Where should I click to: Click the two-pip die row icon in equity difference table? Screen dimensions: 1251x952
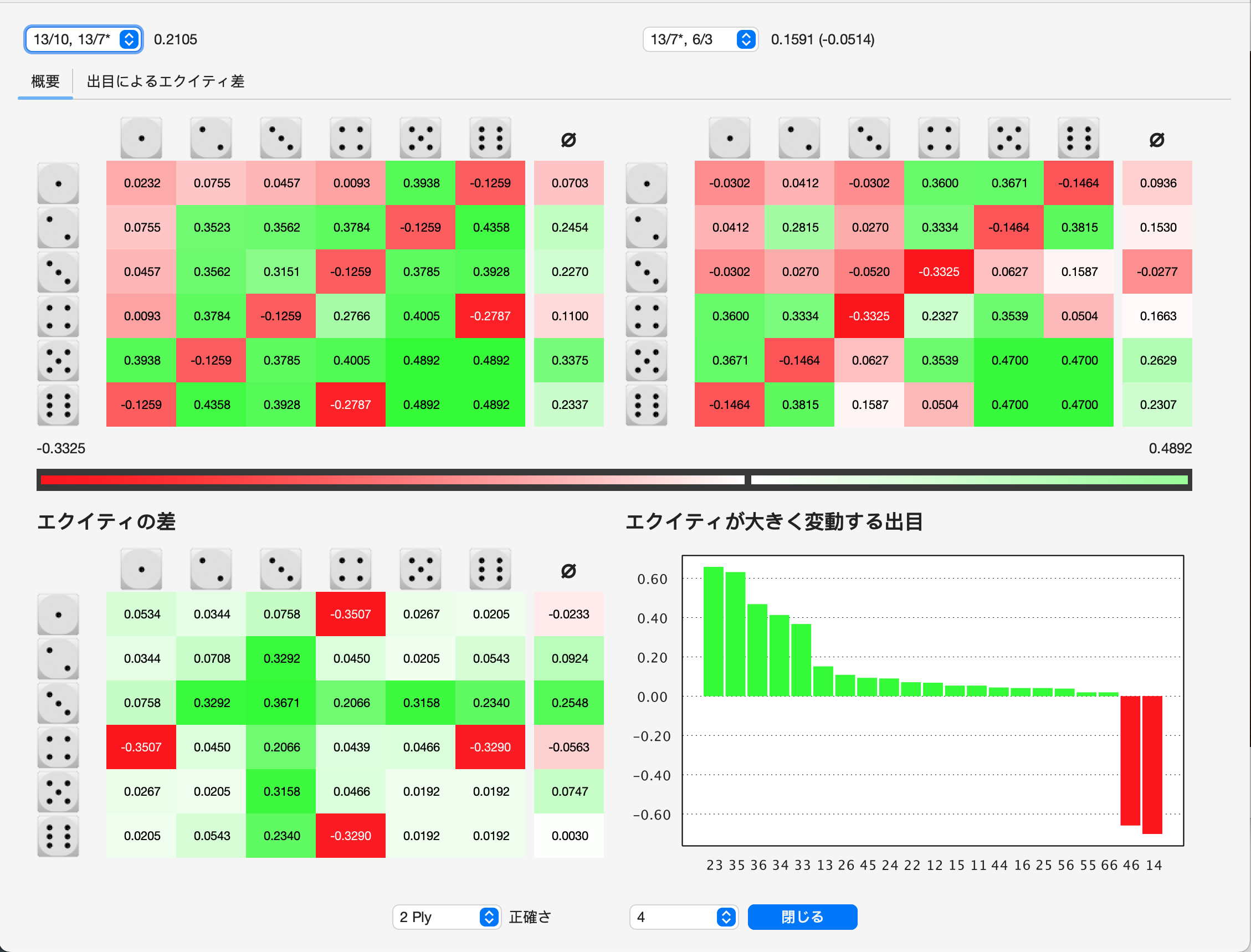tap(58, 659)
